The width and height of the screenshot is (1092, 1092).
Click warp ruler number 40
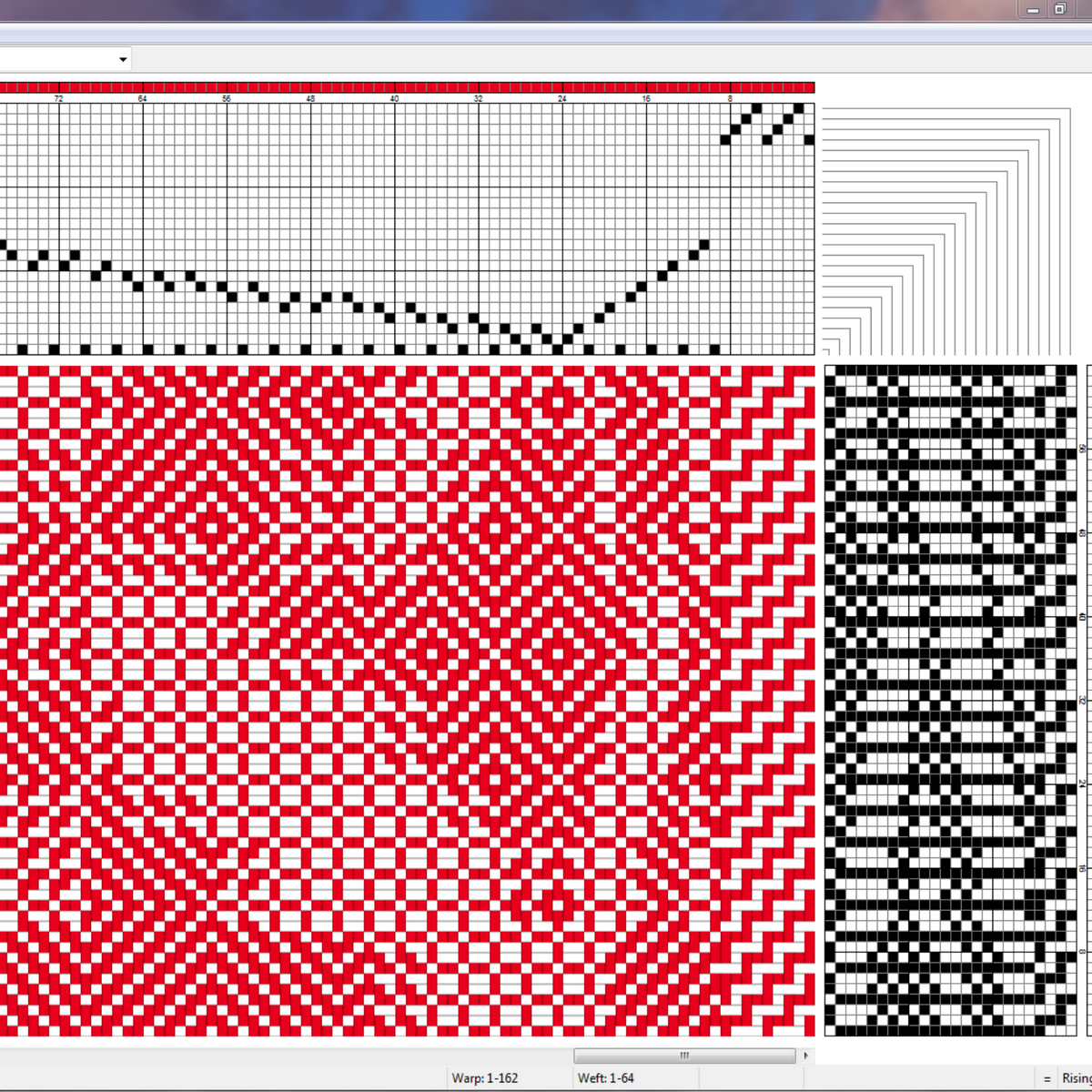[x=394, y=98]
